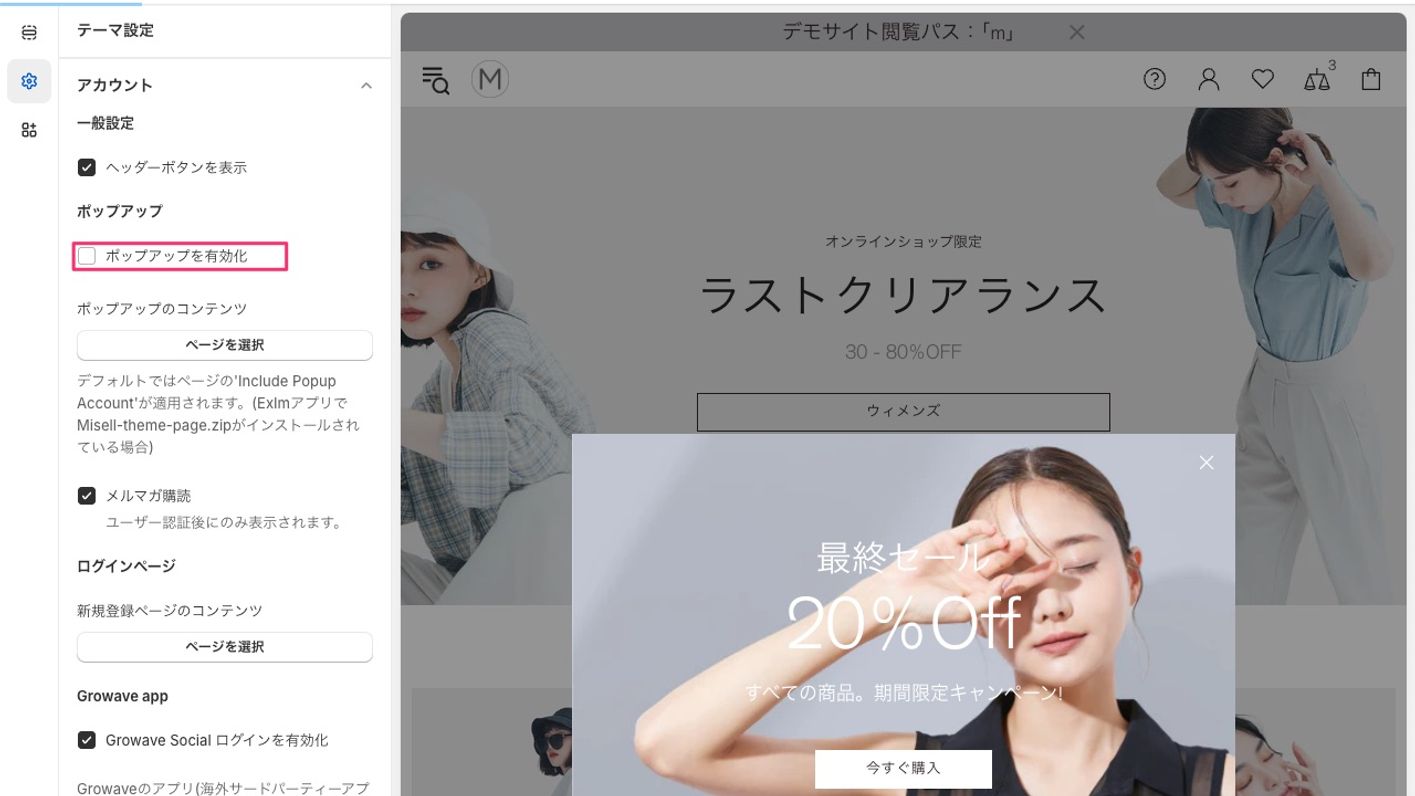Viewport: 1415px width, 796px height.
Task: Click the テーマ設定 panel title
Action: coord(115,31)
